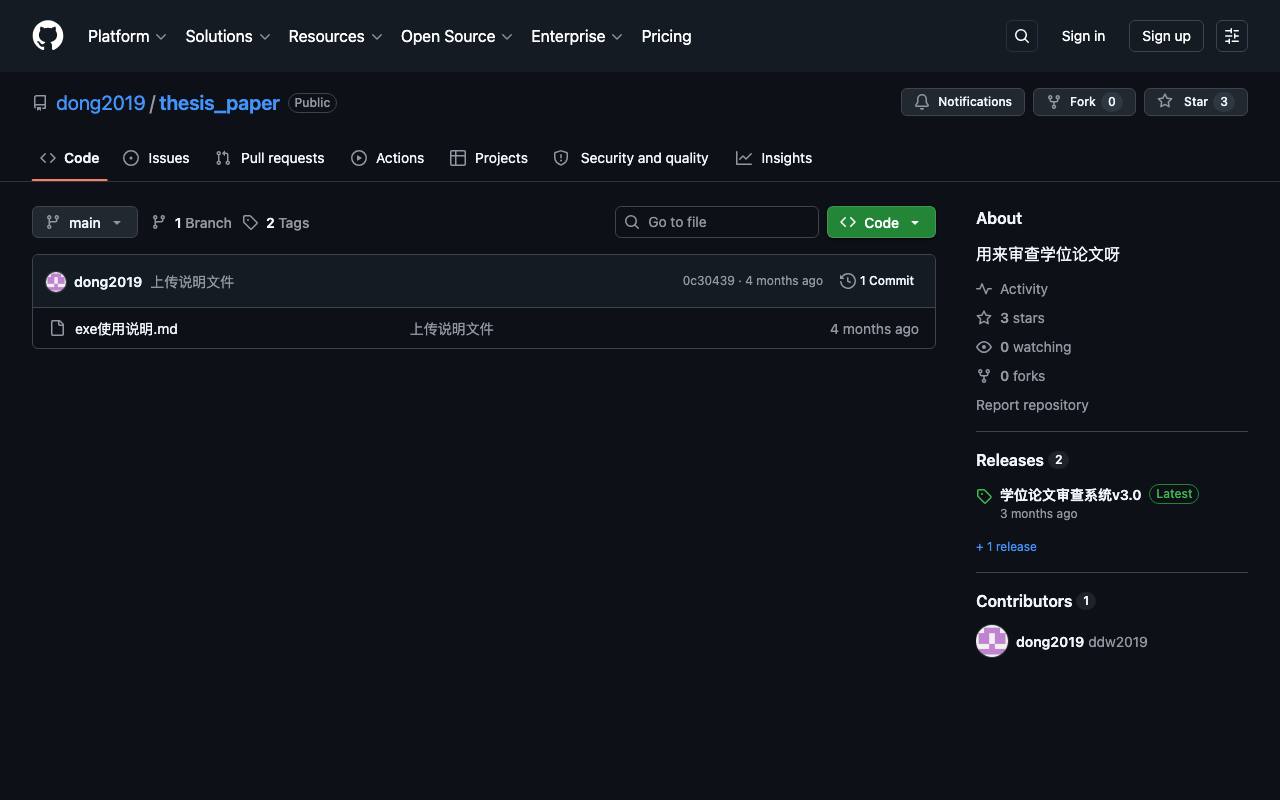
Task: Click the Activity link text
Action: 1024,289
